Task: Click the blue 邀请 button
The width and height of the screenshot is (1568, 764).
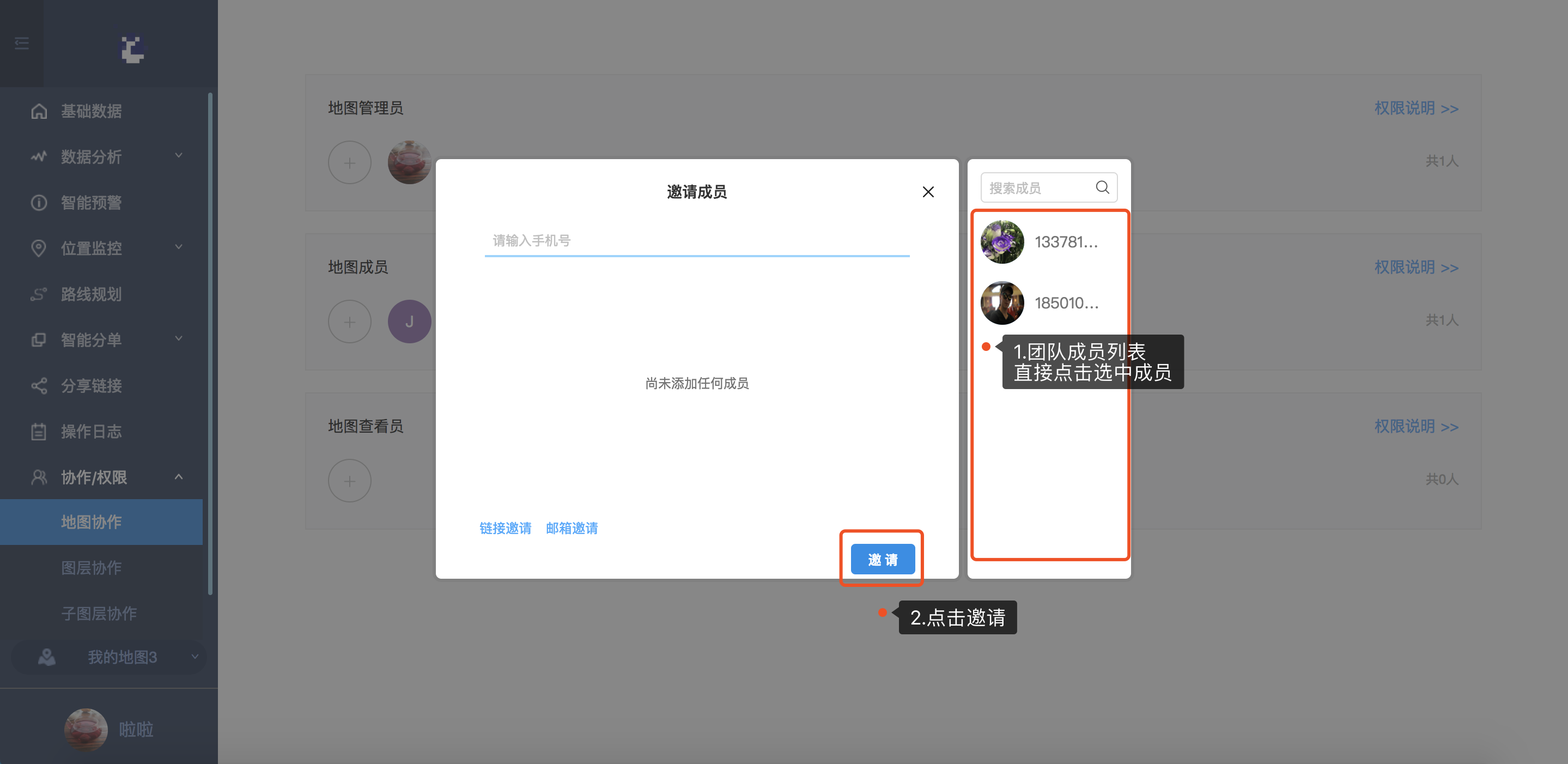Action: [883, 559]
